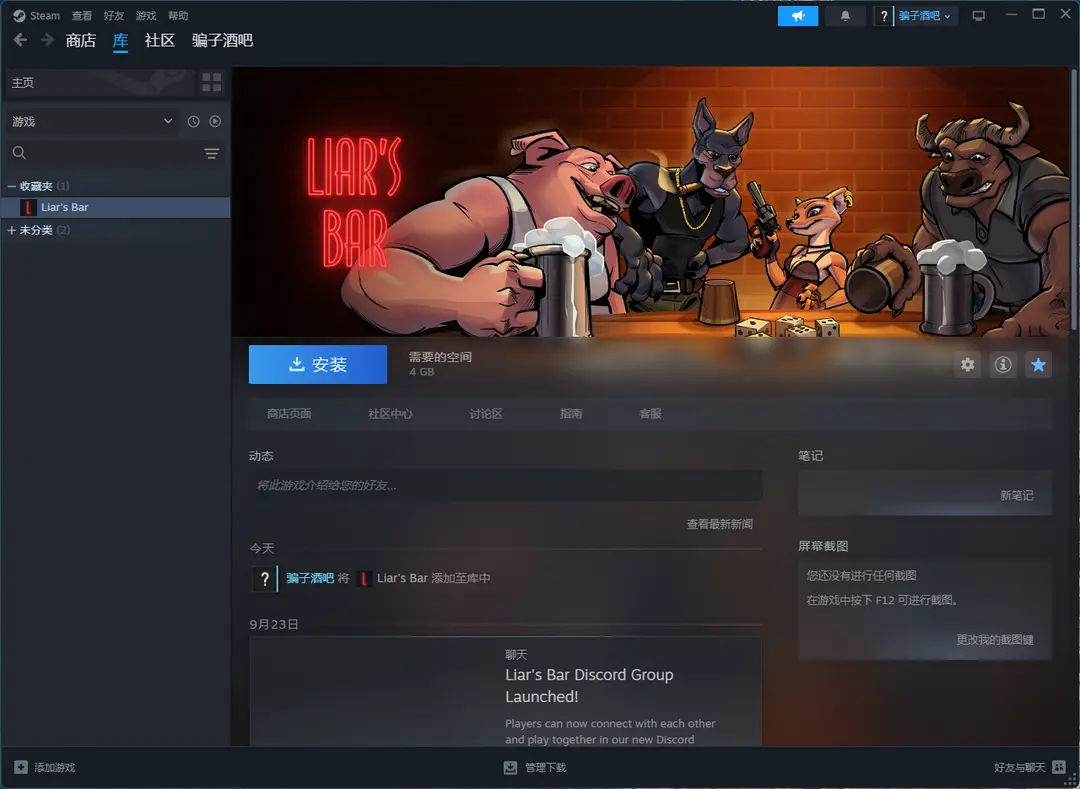The width and height of the screenshot is (1080, 789).
Task: Open the 指南 link
Action: pos(571,414)
